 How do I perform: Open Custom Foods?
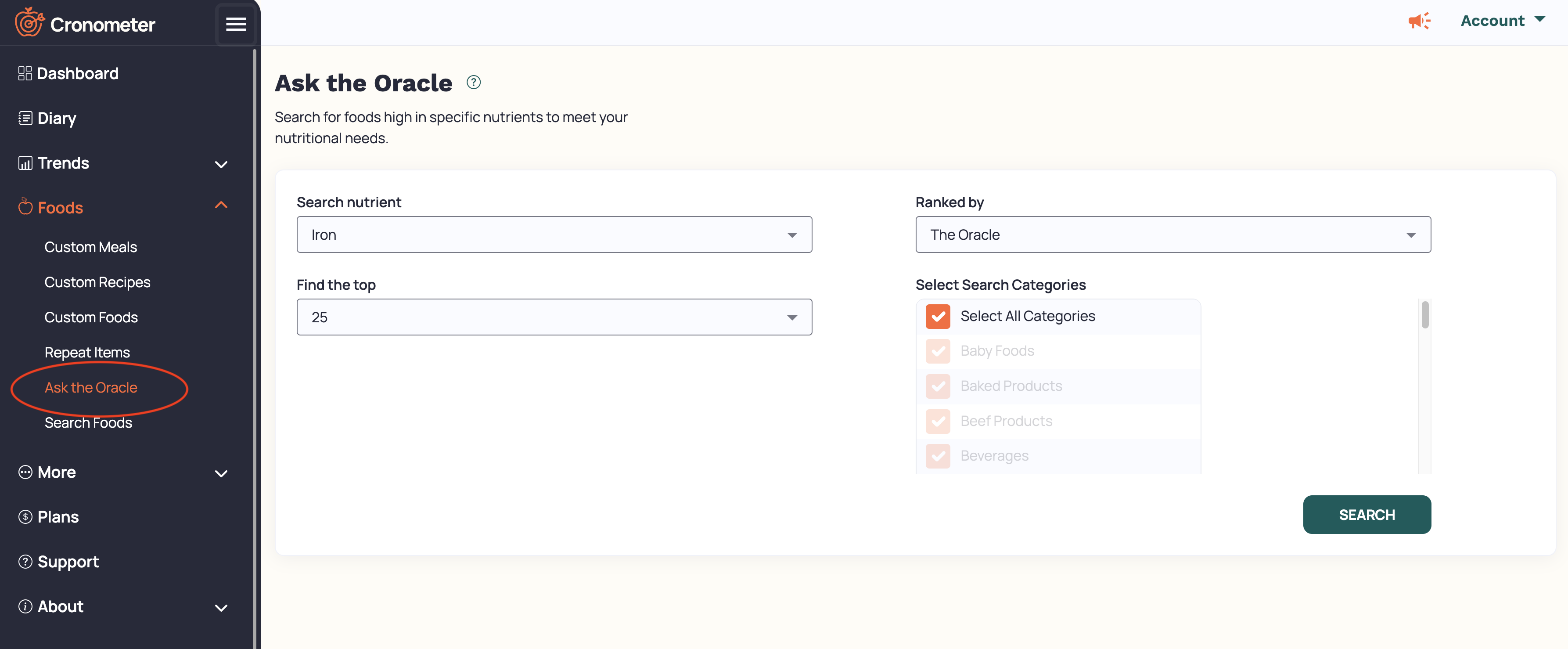pos(91,317)
